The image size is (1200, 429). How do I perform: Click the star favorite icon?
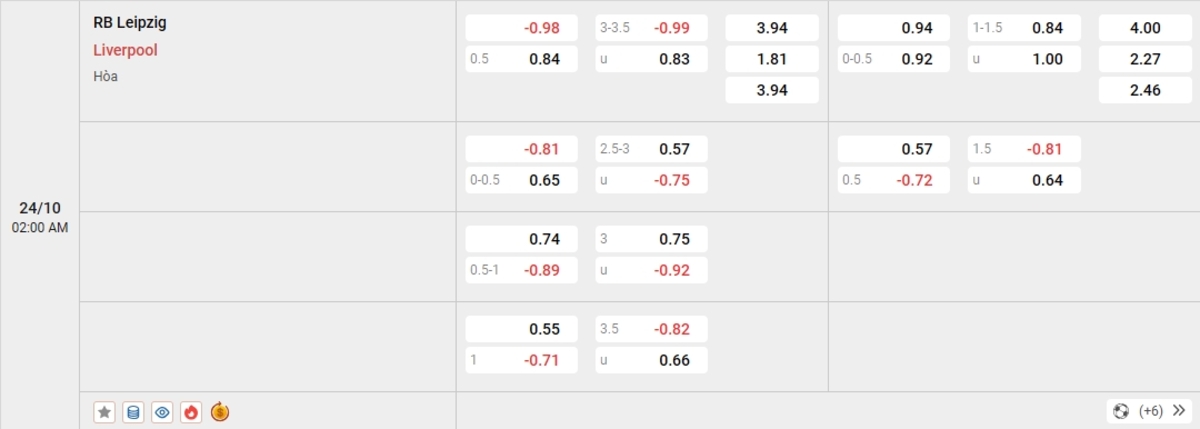point(104,411)
